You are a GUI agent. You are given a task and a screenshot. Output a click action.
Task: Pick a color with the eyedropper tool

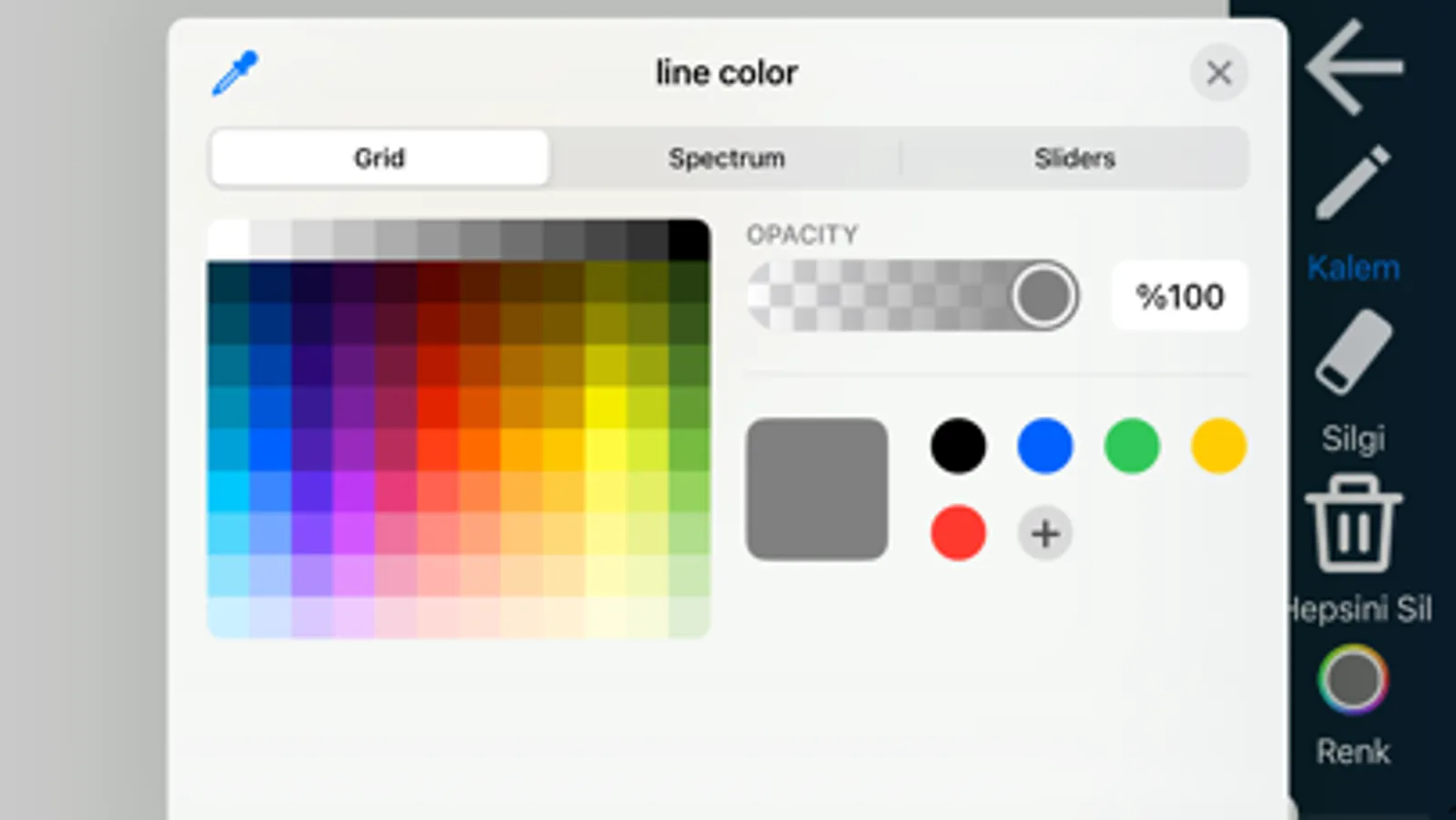coord(235,73)
